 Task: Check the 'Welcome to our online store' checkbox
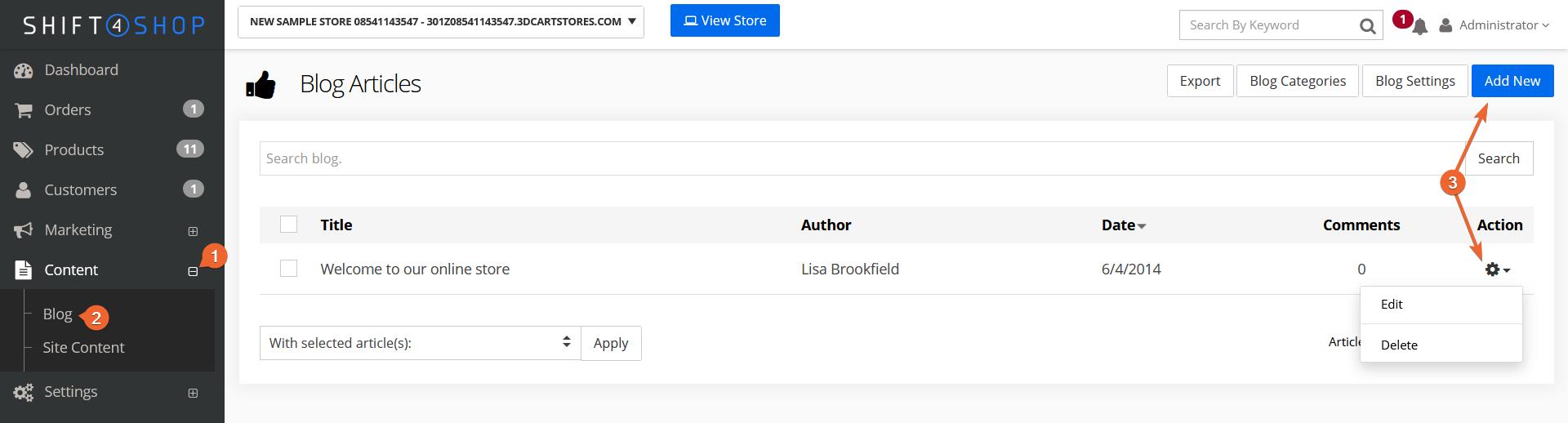(x=288, y=269)
